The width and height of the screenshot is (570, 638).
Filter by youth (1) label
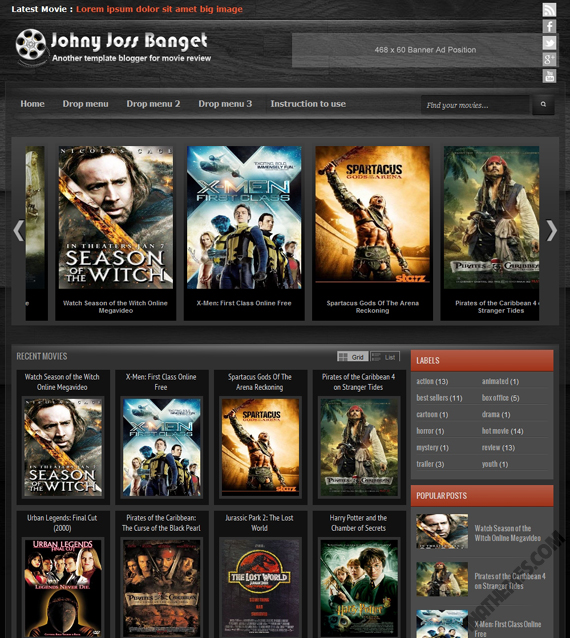[x=495, y=464]
